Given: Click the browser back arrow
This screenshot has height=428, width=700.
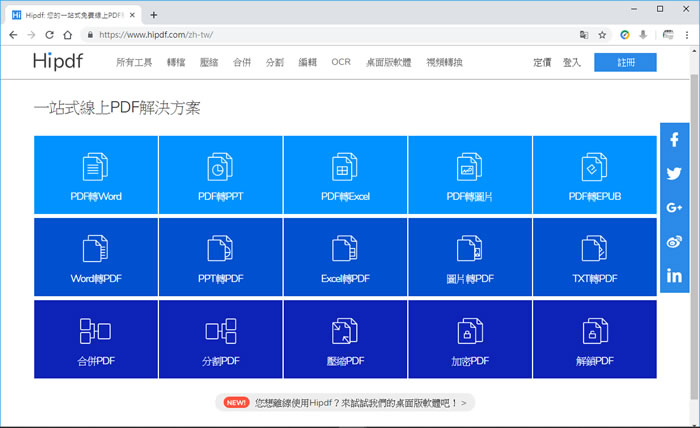Looking at the screenshot, I should tap(13, 35).
